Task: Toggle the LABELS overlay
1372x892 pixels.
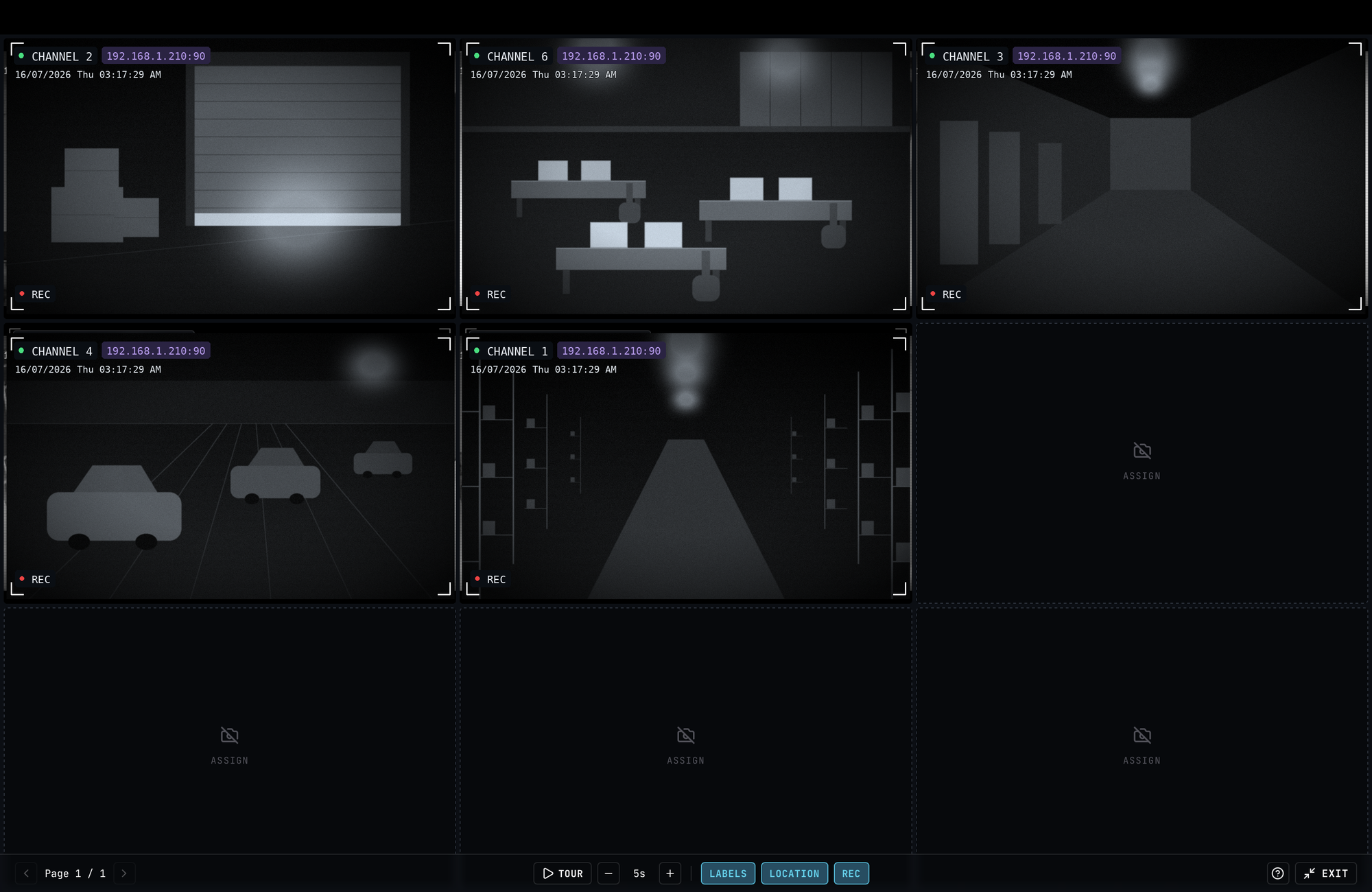Action: click(x=728, y=873)
